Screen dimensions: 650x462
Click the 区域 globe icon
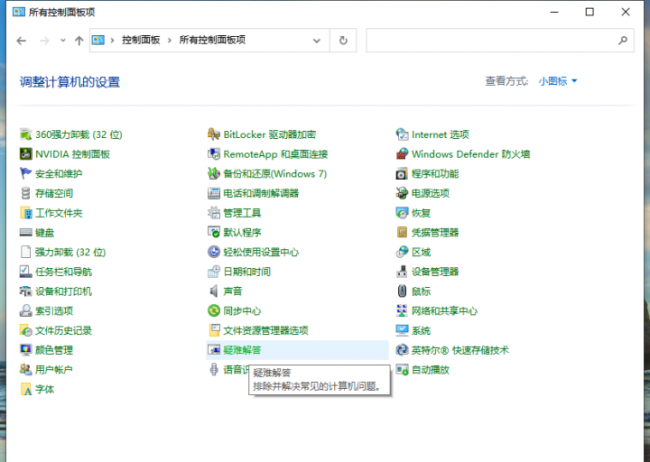point(402,252)
